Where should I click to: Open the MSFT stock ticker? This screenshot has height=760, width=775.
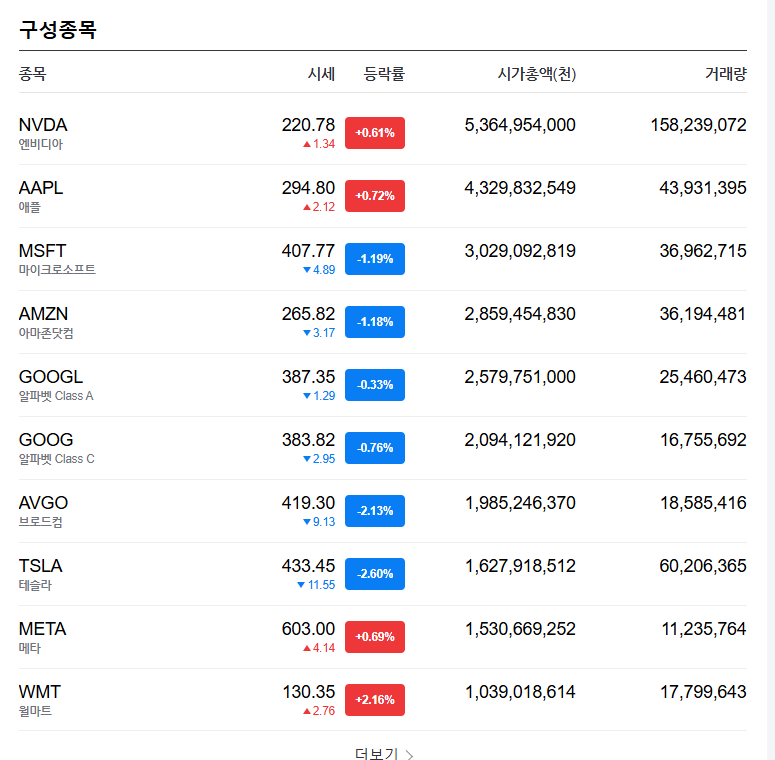(43, 251)
